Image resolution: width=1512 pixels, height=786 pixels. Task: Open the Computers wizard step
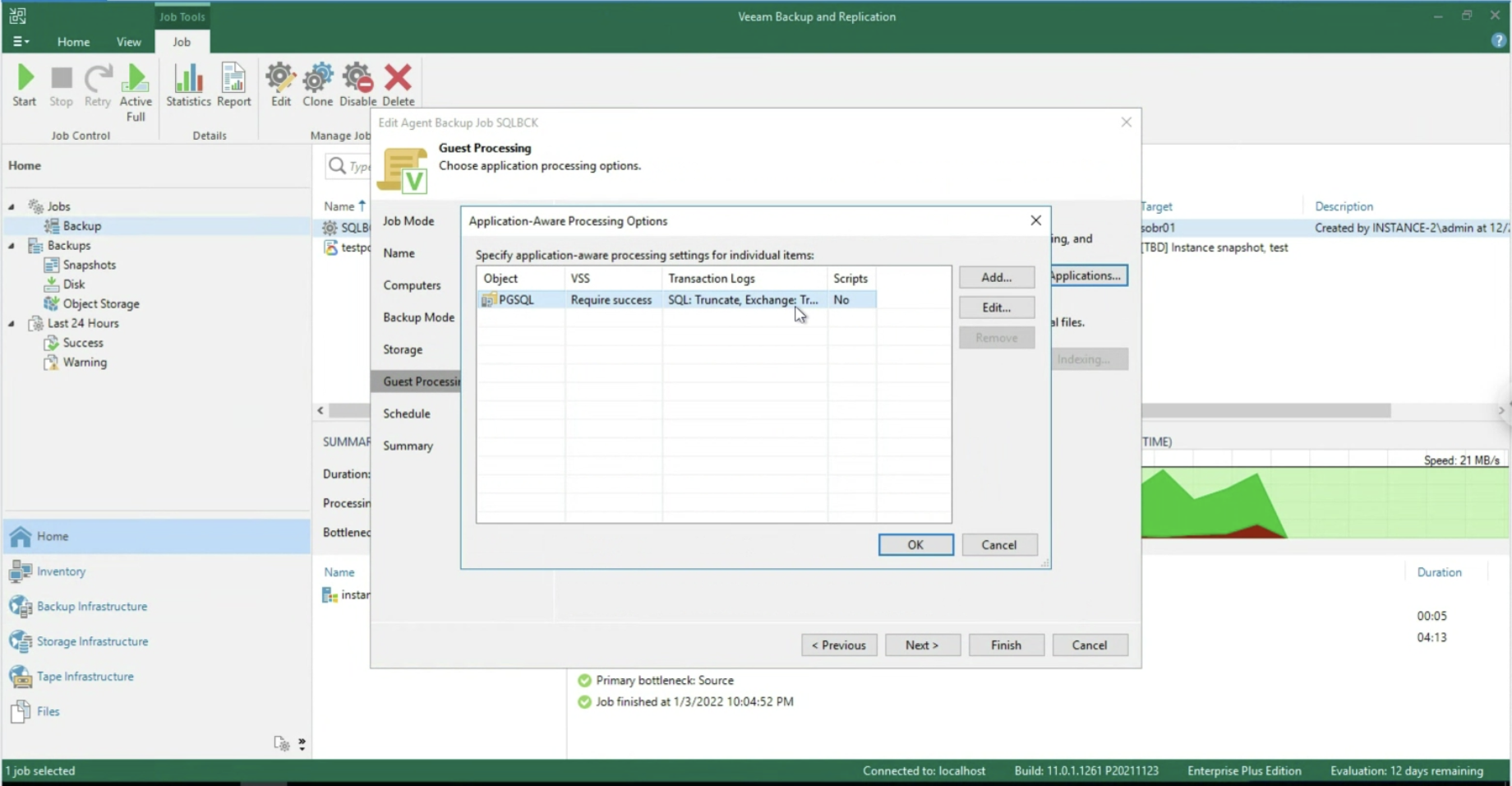(412, 285)
